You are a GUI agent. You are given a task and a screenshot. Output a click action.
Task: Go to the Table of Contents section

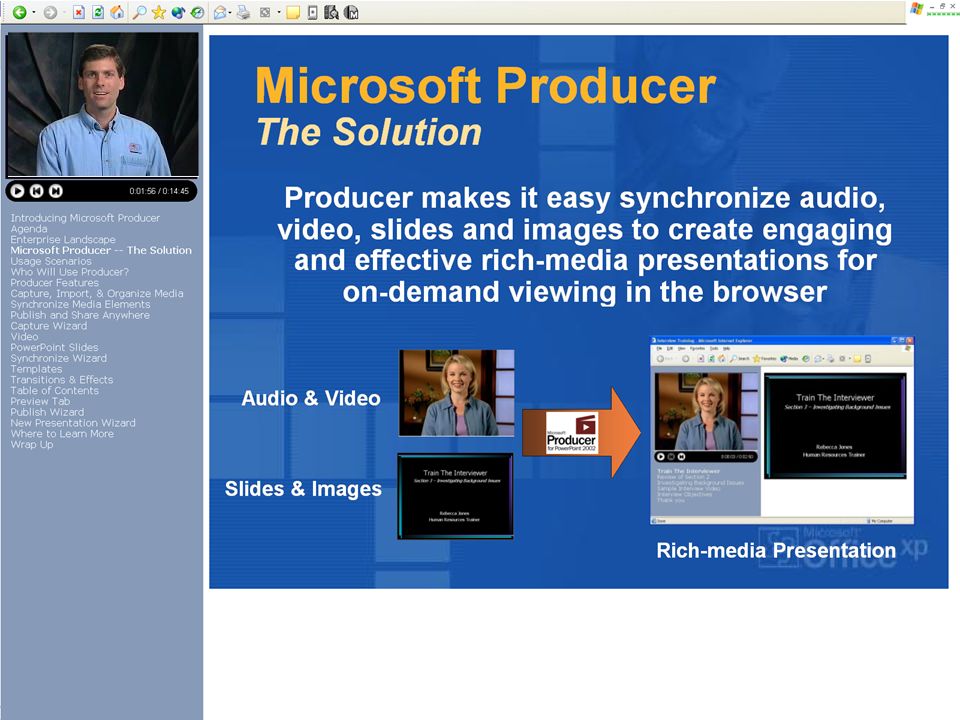pos(54,391)
